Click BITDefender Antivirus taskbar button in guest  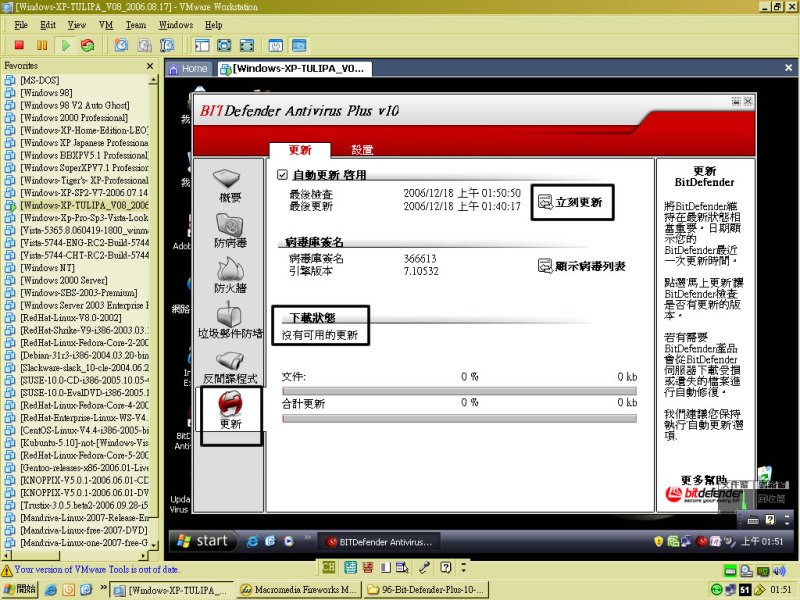[x=380, y=542]
